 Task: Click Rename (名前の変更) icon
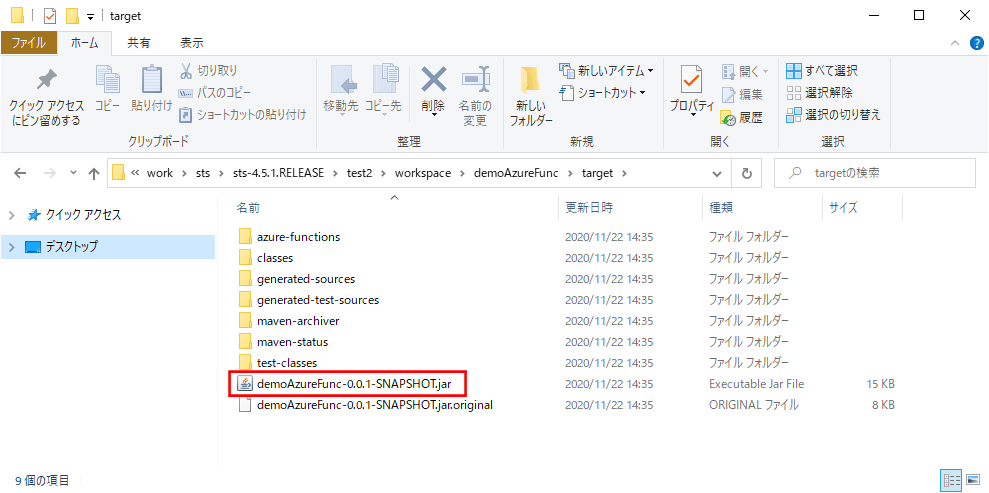coord(475,79)
